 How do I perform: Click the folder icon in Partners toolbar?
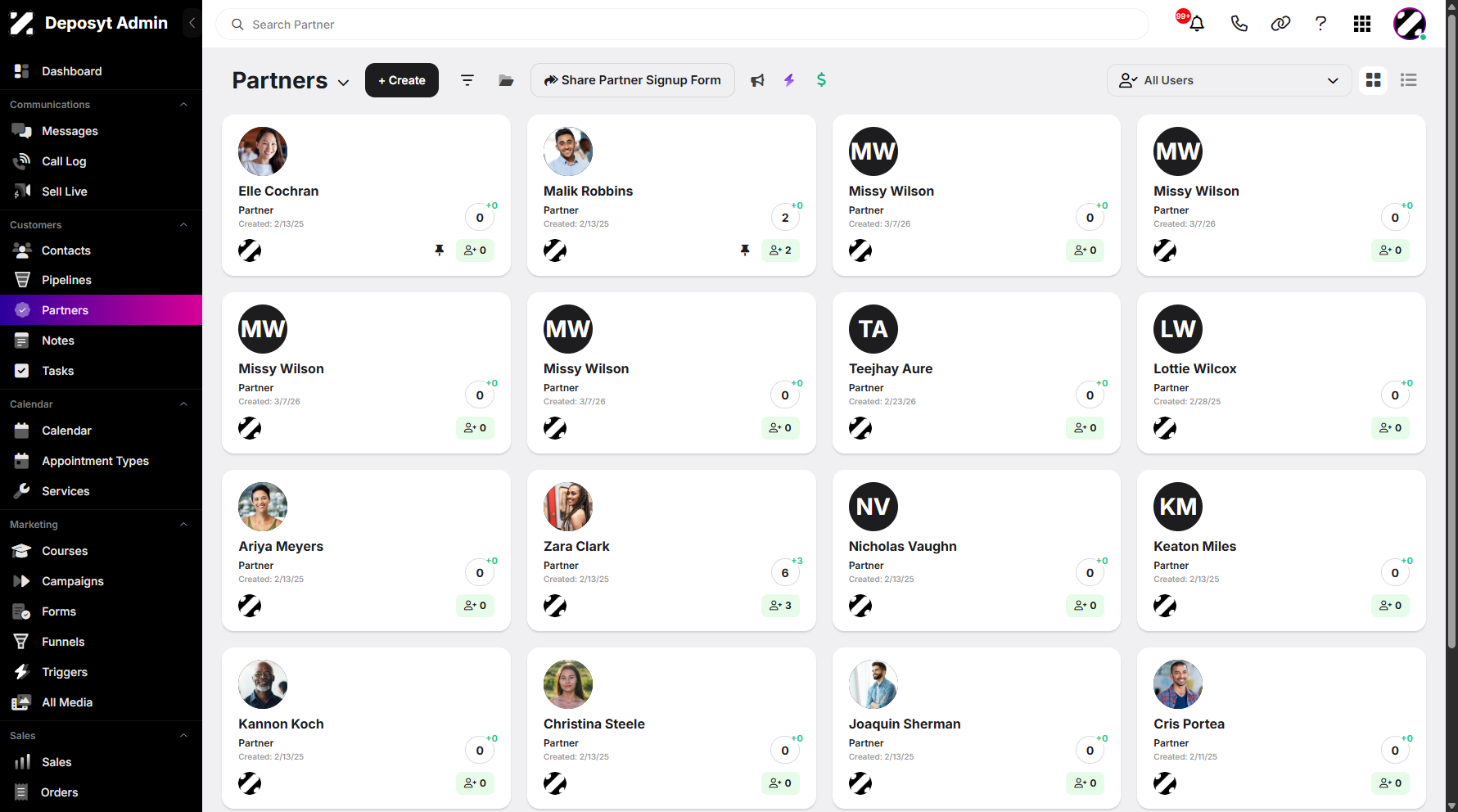coord(506,80)
